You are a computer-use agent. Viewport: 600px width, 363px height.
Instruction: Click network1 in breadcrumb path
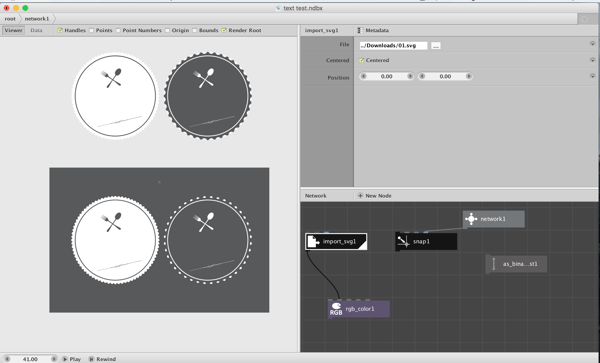tap(37, 18)
